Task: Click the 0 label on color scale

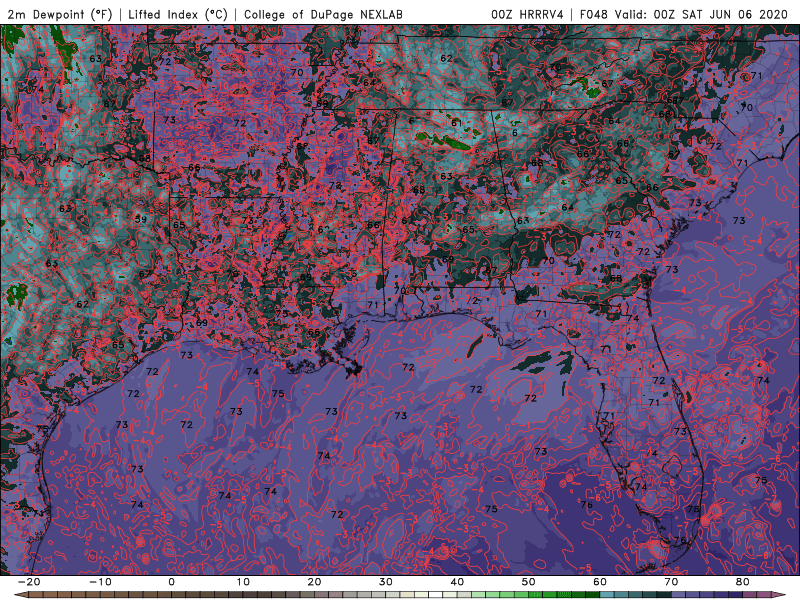Action: coord(171,582)
